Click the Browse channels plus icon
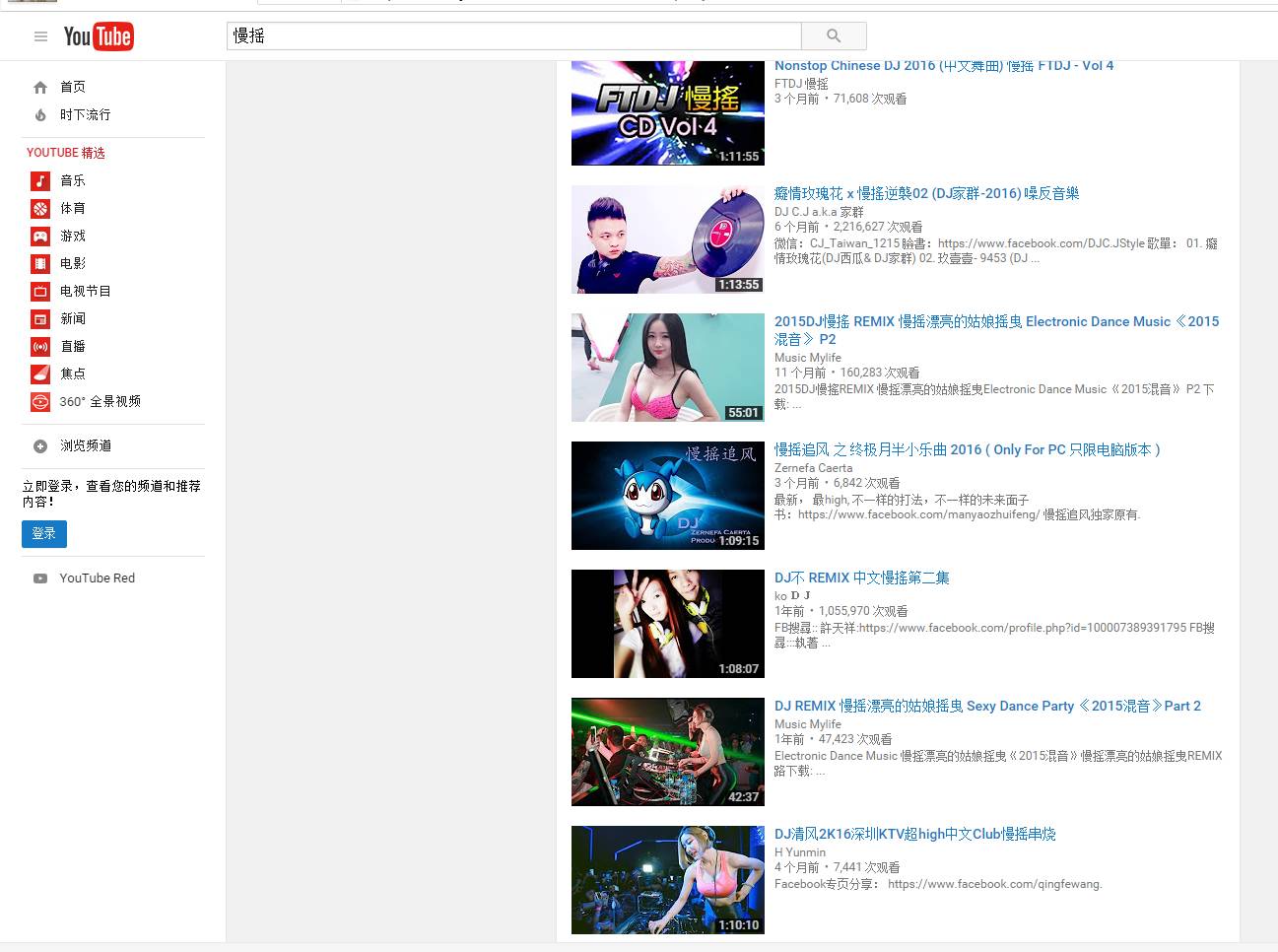1278x952 pixels. (40, 445)
